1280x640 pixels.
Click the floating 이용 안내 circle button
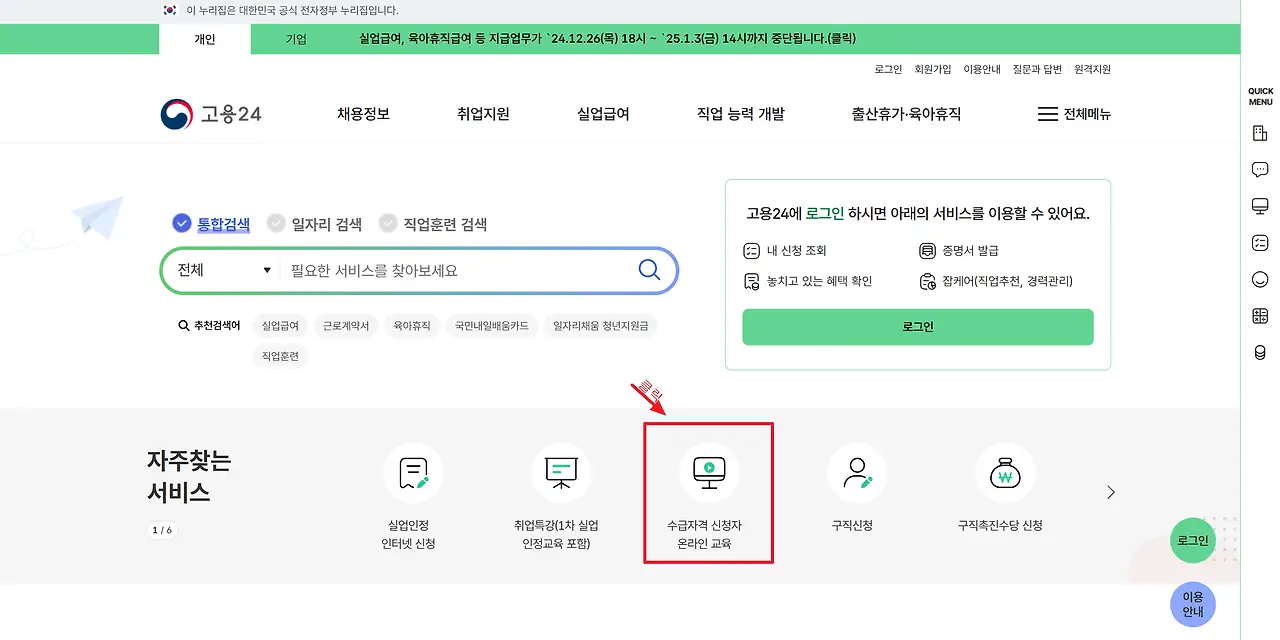click(1193, 604)
